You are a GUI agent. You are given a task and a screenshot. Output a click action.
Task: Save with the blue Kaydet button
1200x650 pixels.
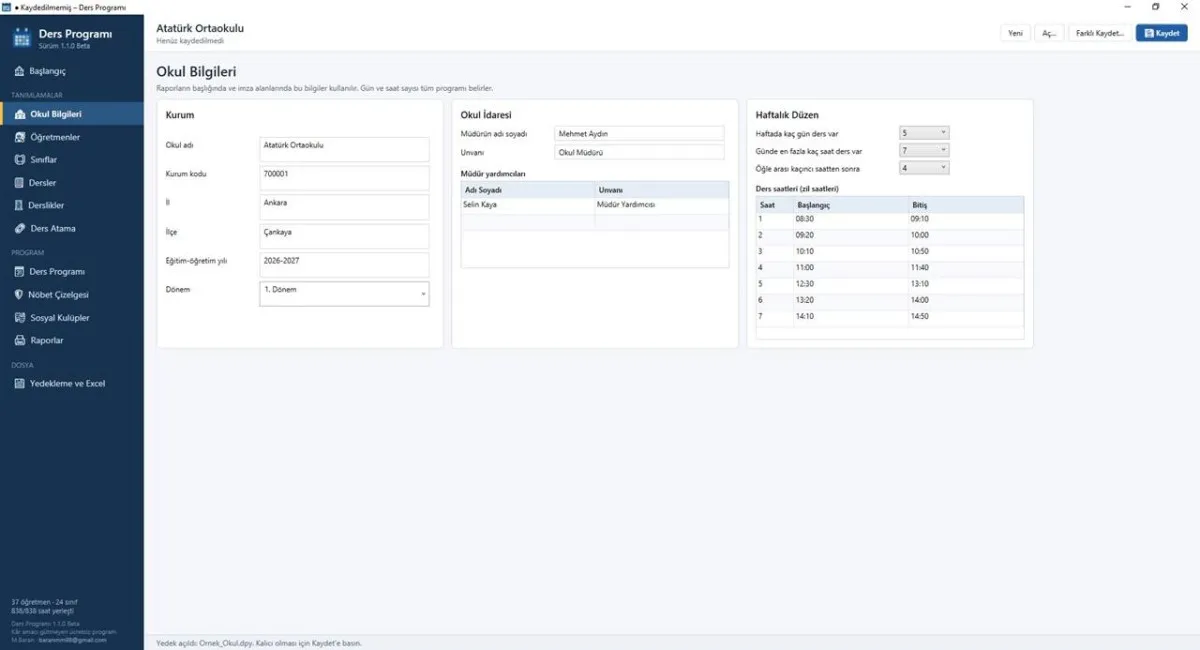point(1162,33)
